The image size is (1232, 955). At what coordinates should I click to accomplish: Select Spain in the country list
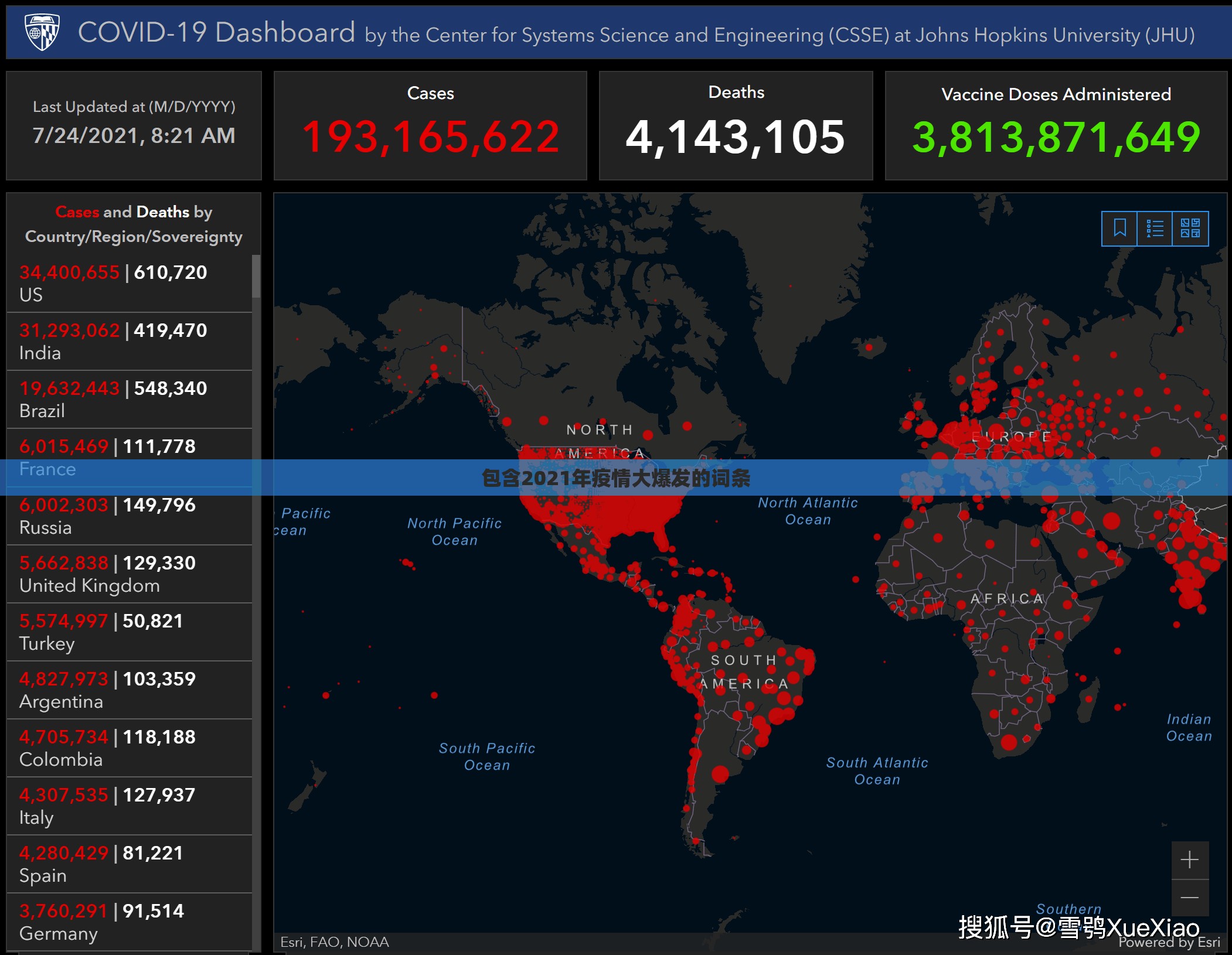[x=130, y=864]
